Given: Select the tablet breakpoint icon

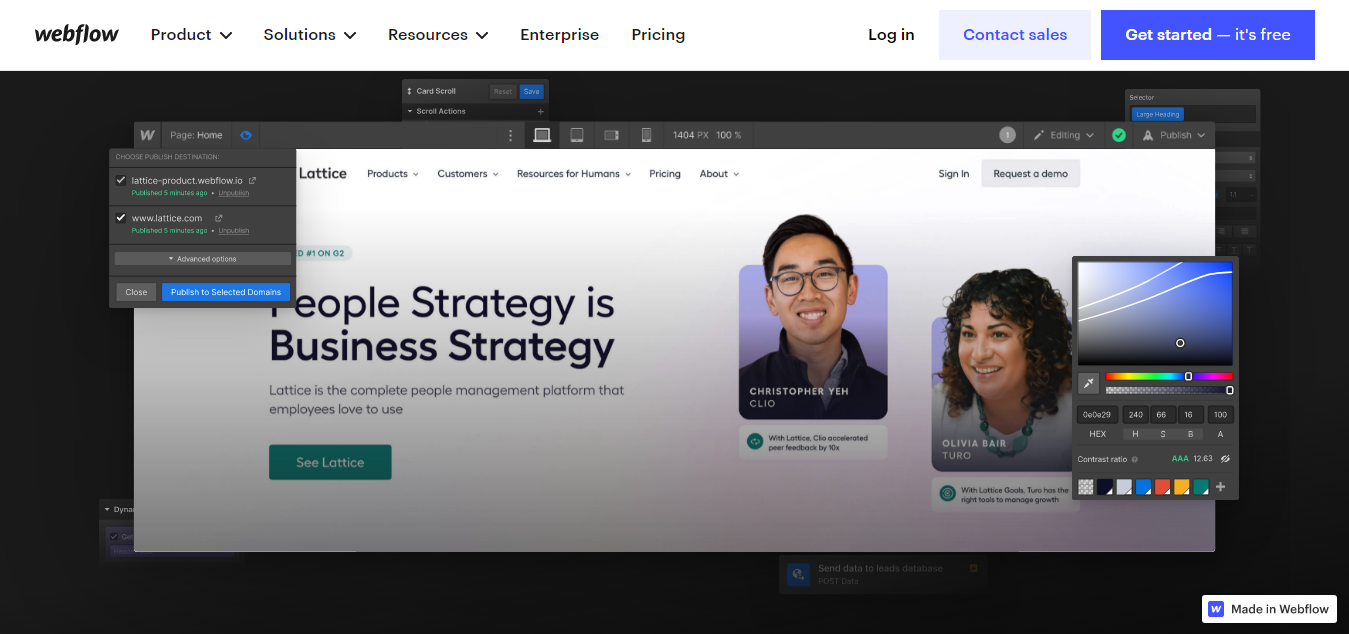Looking at the screenshot, I should [x=577, y=135].
